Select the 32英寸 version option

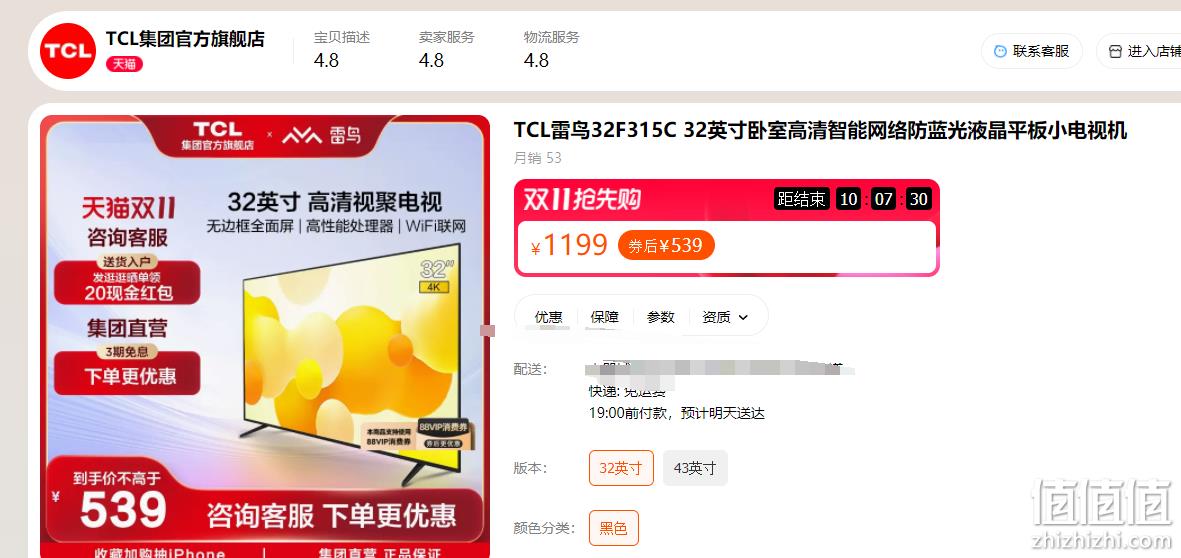coord(621,468)
